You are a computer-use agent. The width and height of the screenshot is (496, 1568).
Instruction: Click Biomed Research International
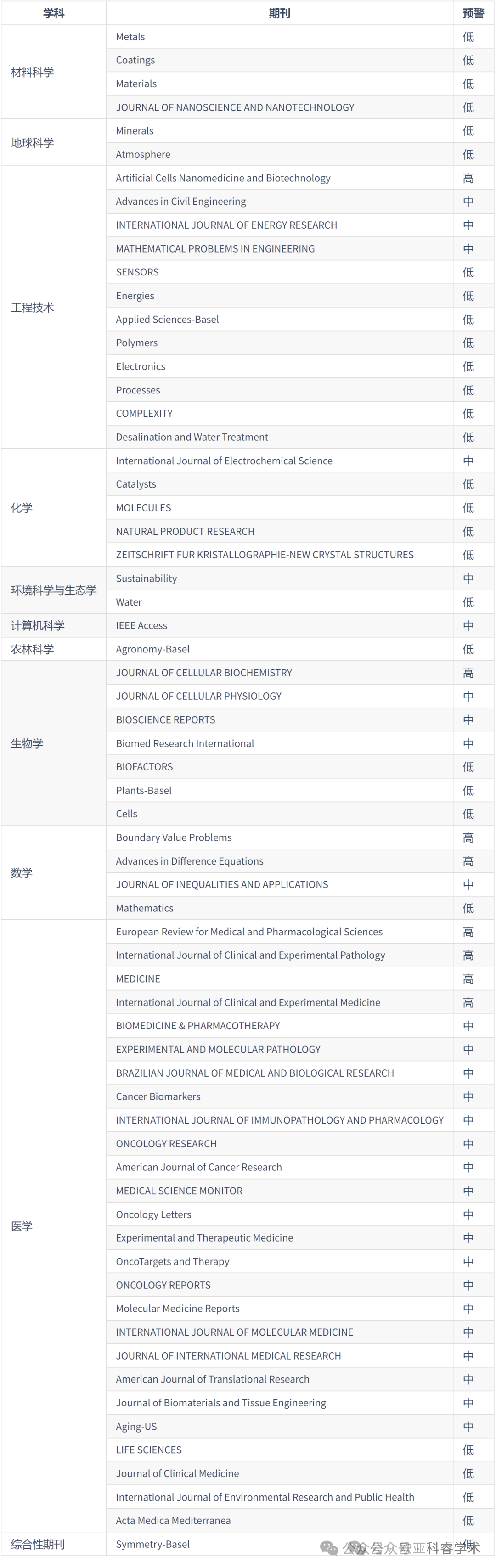point(185,743)
